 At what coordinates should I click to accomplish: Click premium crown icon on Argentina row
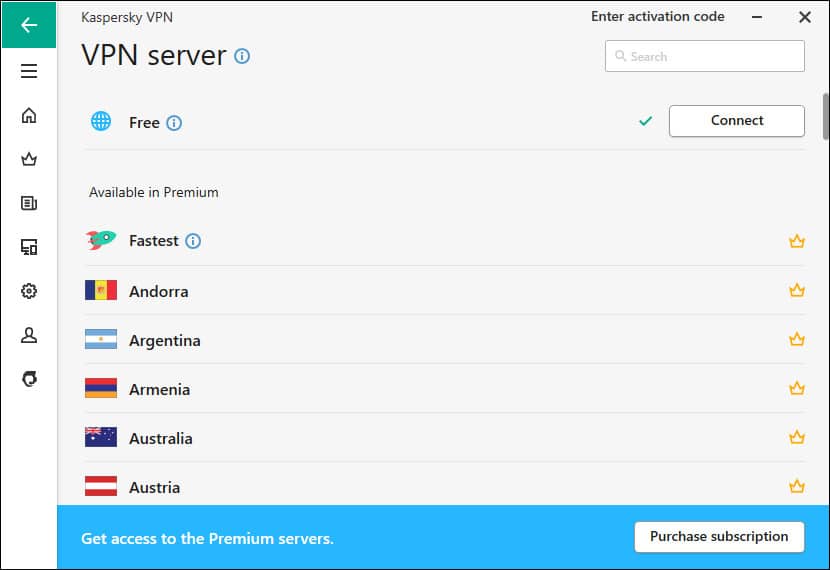(797, 339)
